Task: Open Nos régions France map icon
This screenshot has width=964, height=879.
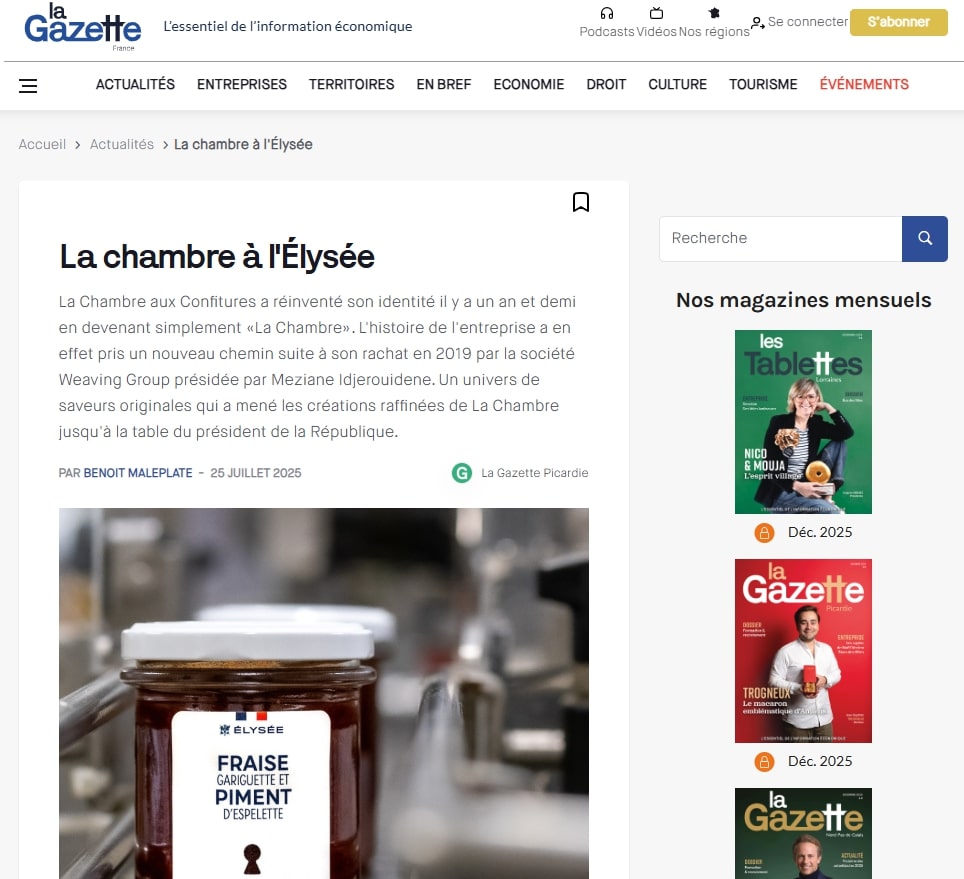Action: (x=714, y=13)
